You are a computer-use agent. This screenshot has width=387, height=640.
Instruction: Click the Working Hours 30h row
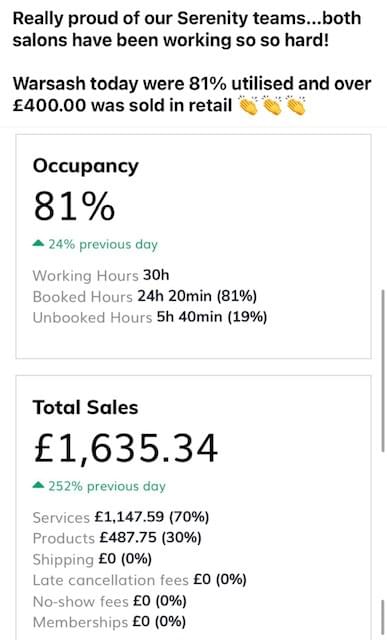click(x=101, y=276)
